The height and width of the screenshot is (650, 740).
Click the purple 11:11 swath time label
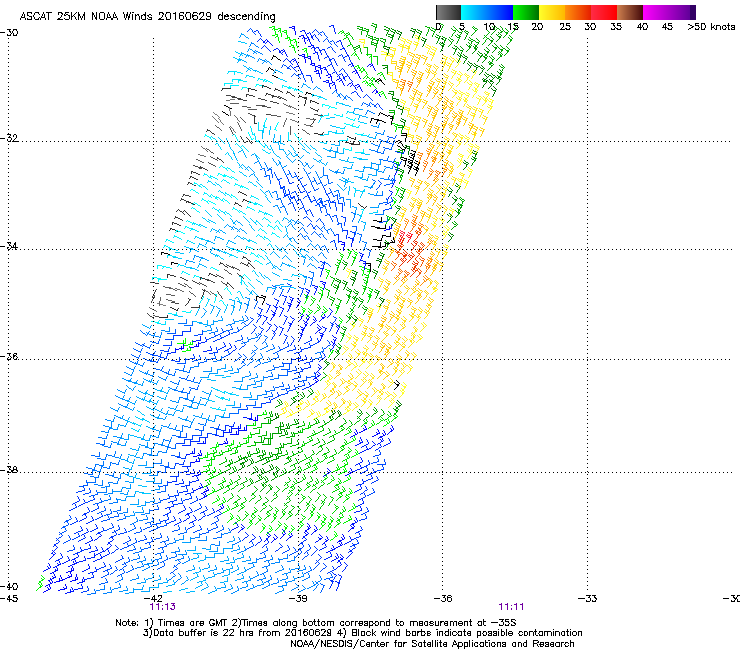click(511, 607)
